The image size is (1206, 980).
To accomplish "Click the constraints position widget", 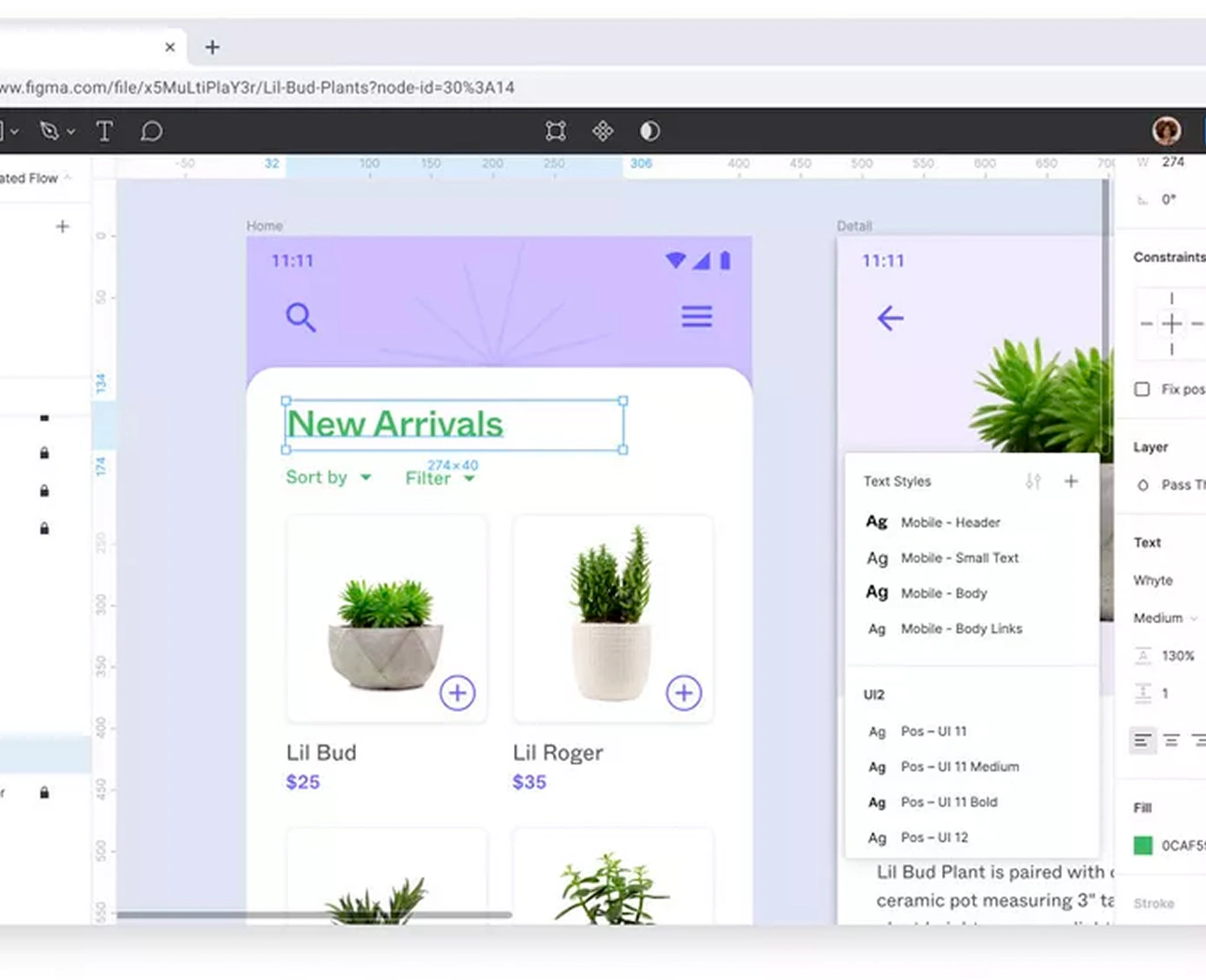I will click(x=1171, y=324).
